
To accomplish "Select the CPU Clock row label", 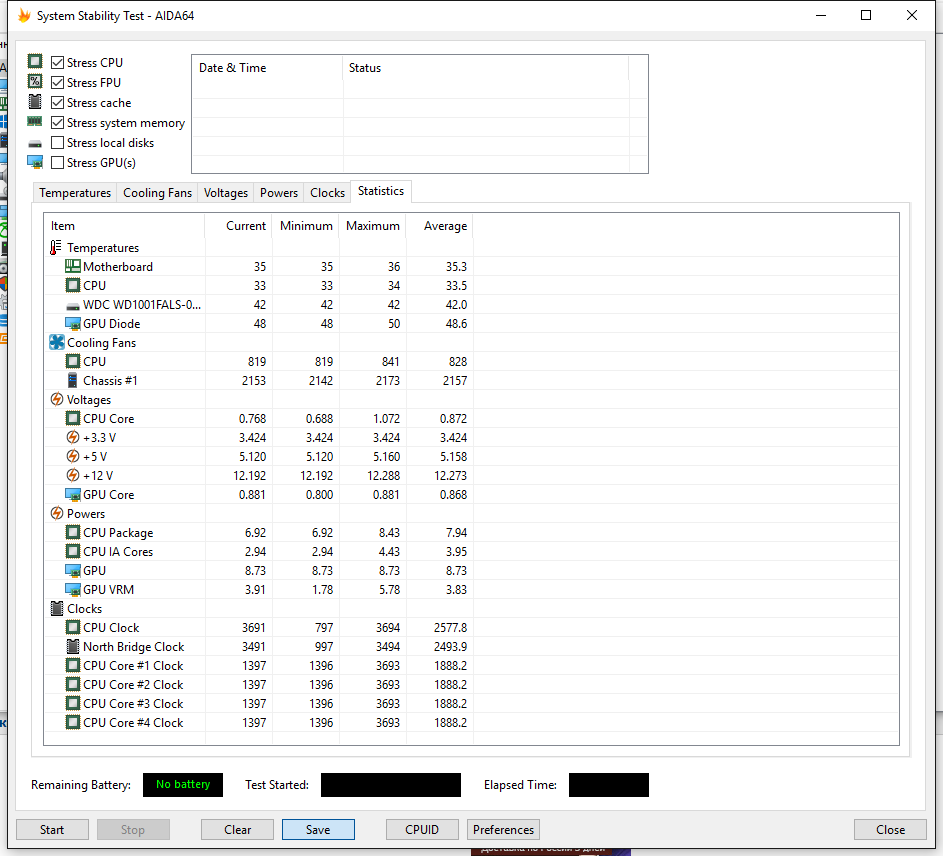I will pos(111,627).
